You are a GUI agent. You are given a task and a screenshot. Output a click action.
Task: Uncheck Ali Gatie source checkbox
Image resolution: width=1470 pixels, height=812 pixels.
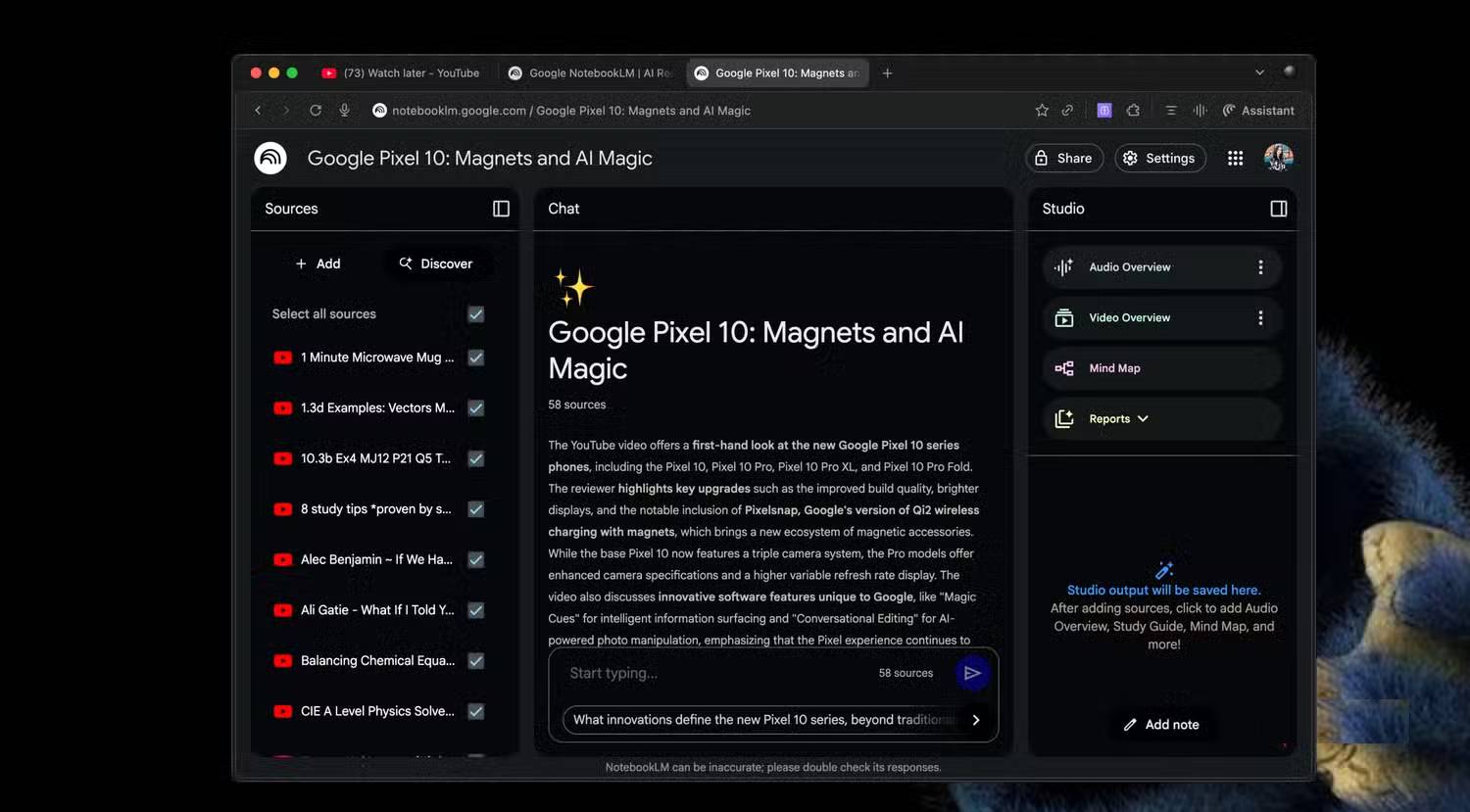(476, 610)
